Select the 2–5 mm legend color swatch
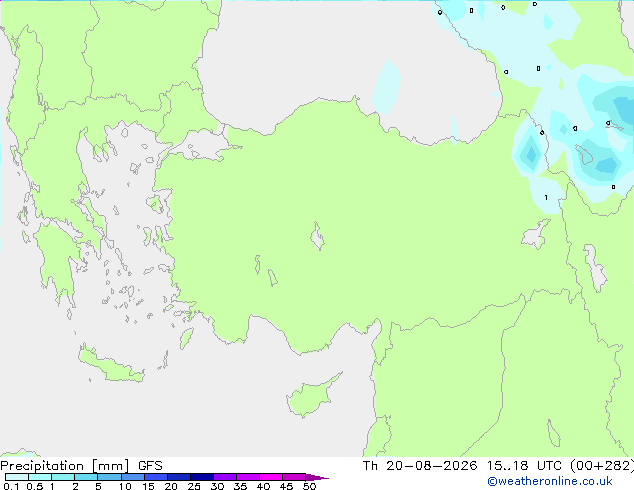 pyautogui.click(x=86, y=477)
